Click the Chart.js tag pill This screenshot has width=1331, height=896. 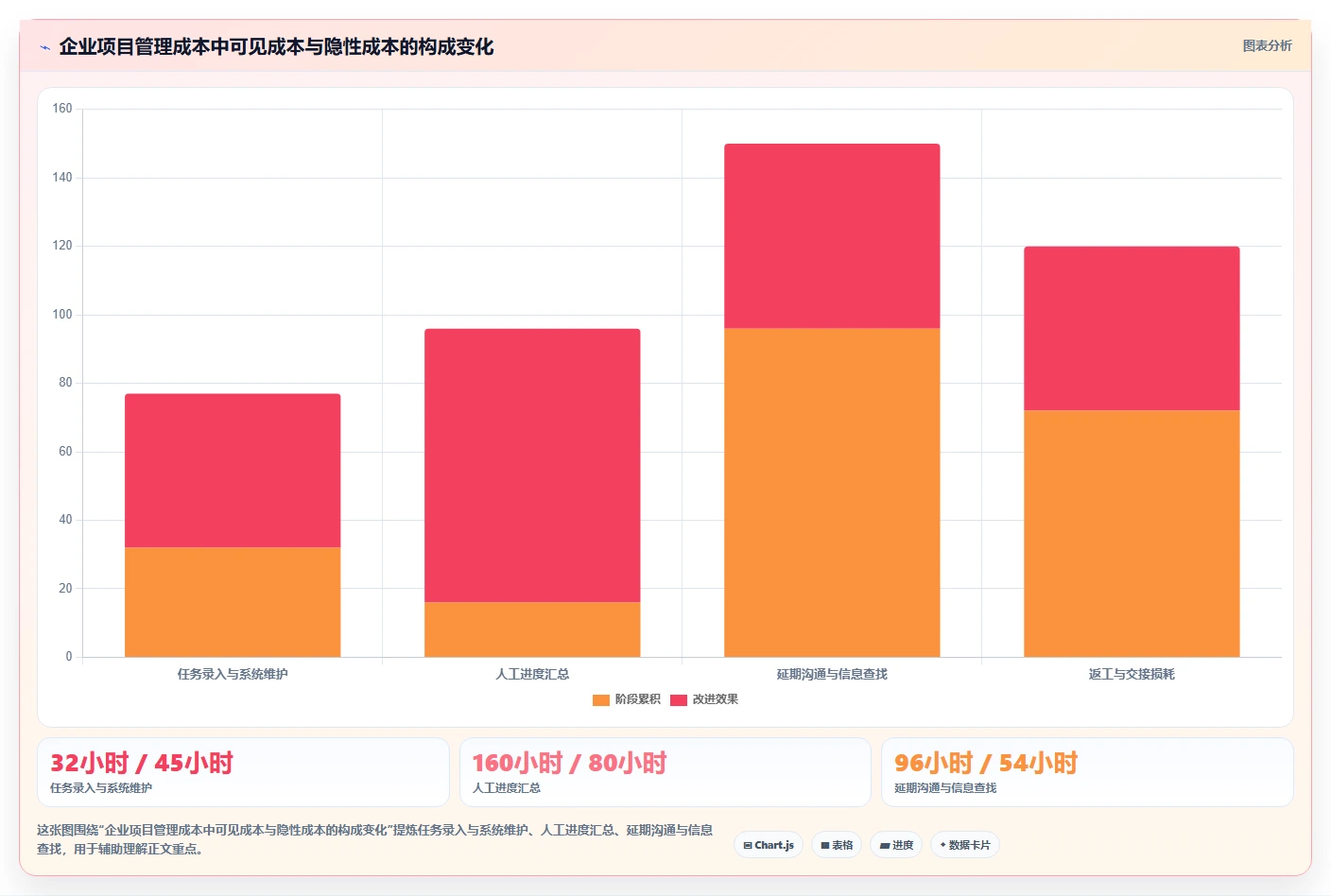pyautogui.click(x=769, y=845)
